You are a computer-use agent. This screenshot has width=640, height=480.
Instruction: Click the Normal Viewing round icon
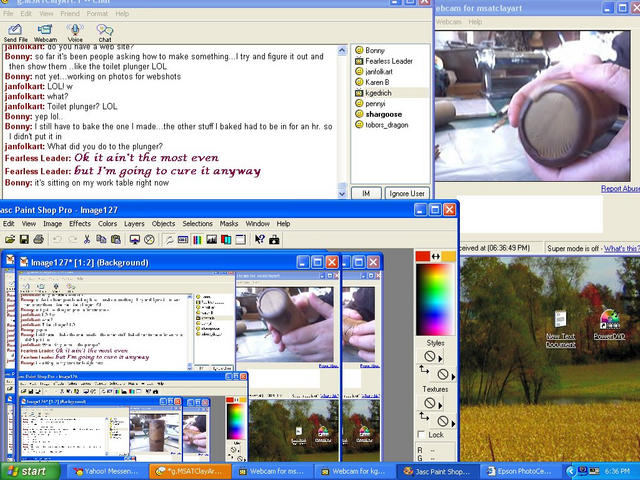pyautogui.click(x=149, y=240)
